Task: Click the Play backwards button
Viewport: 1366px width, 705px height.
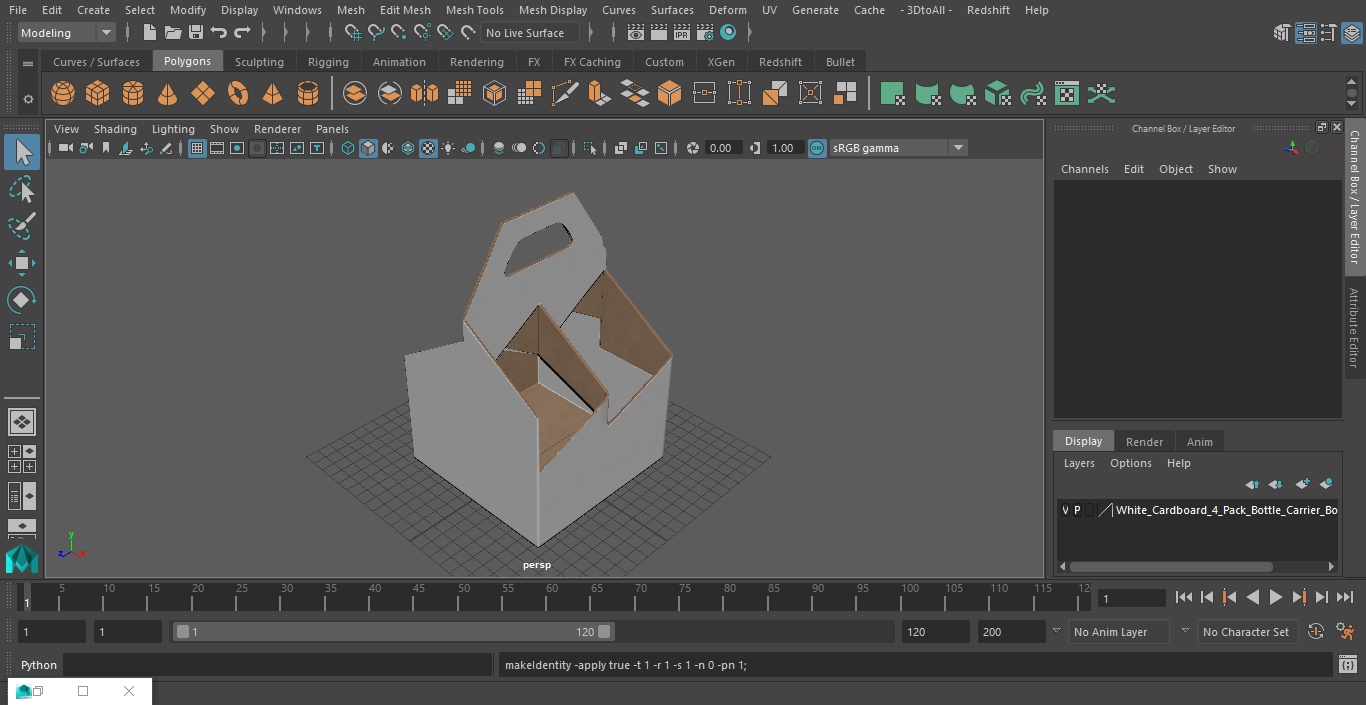Action: tap(1252, 597)
